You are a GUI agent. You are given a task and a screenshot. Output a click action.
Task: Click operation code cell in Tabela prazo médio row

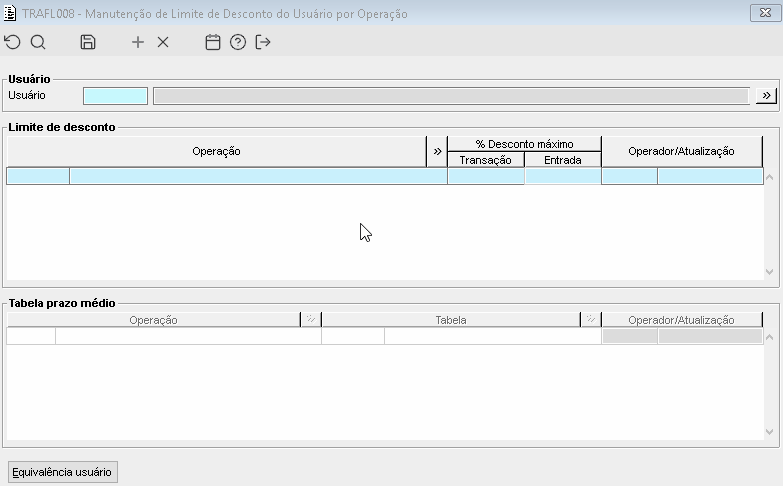click(x=31, y=336)
